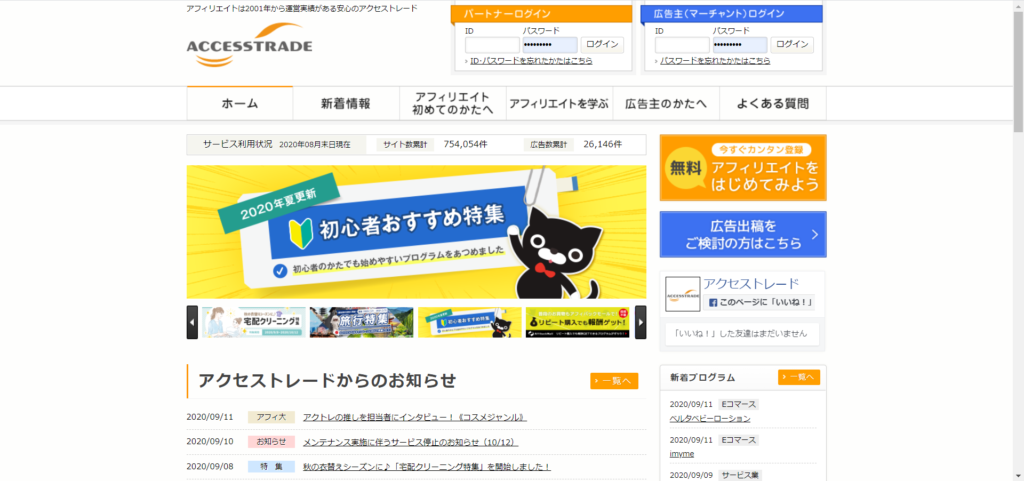Click black cat mascot on main banner

pyautogui.click(x=555, y=255)
